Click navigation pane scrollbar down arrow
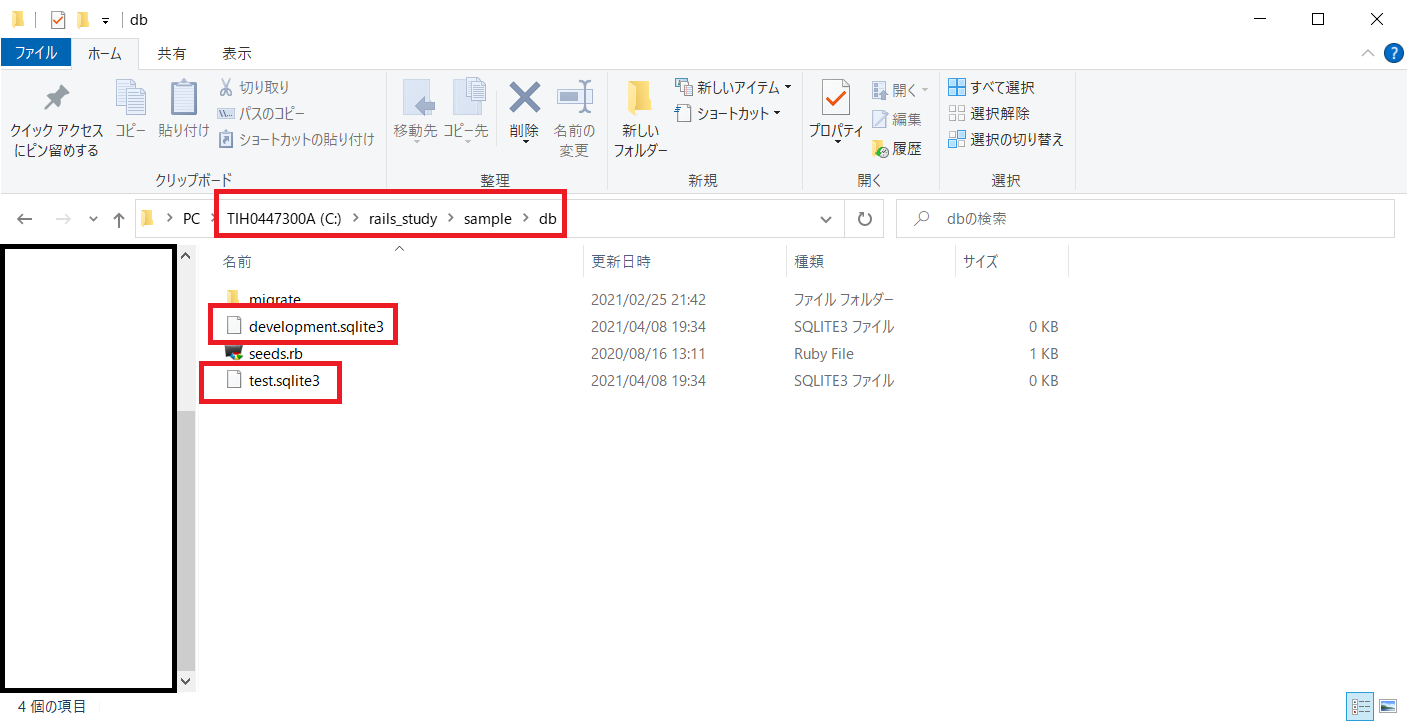 [185, 681]
